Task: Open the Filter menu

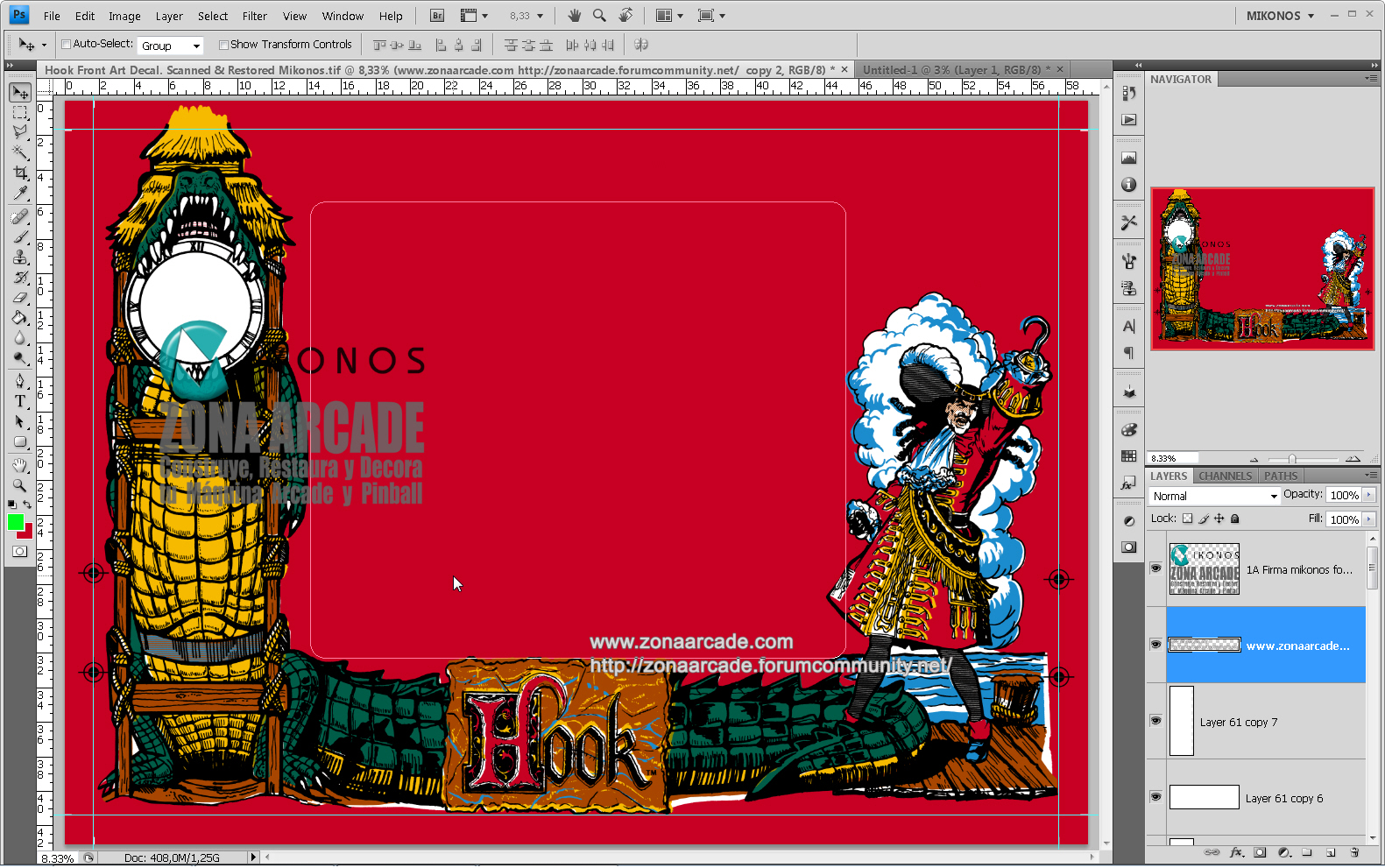Action: tap(255, 16)
